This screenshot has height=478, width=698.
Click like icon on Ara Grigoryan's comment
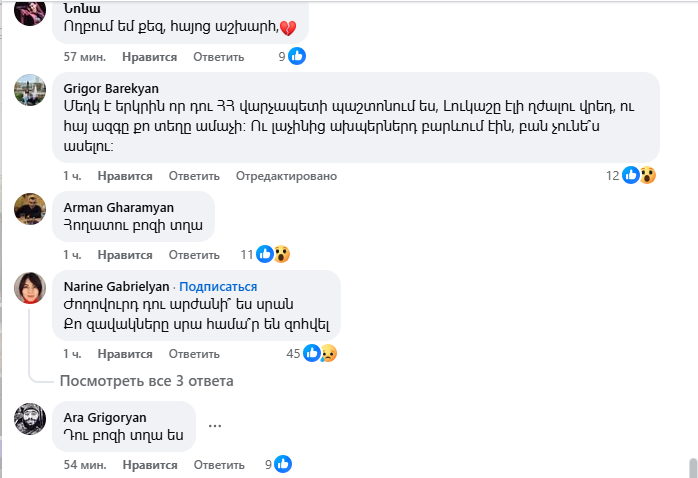click(283, 464)
